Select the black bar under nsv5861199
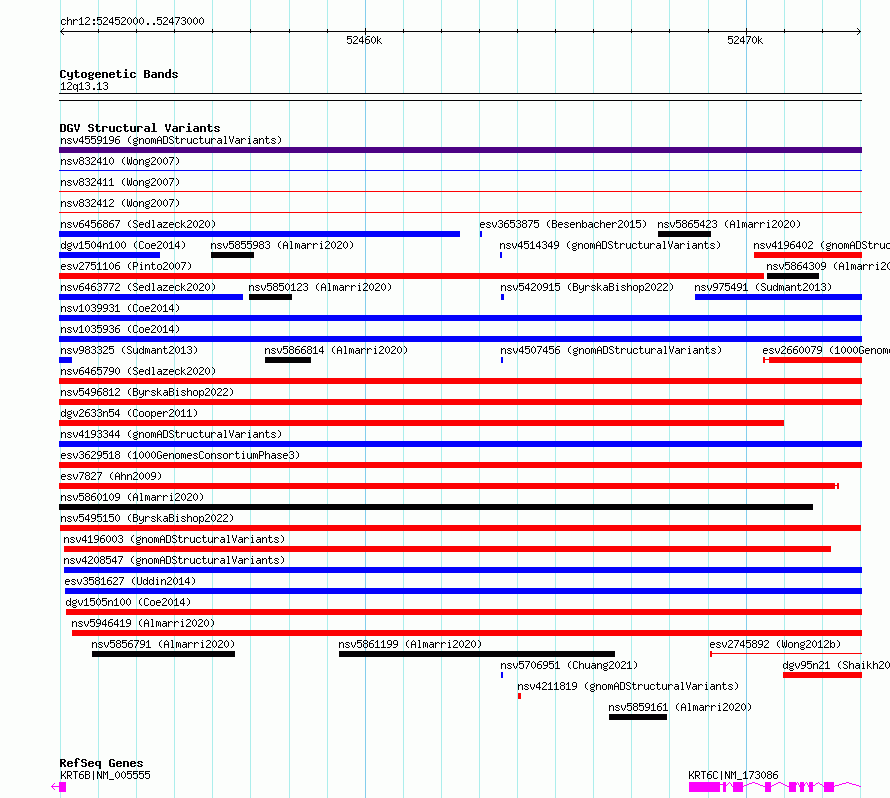 point(477,654)
